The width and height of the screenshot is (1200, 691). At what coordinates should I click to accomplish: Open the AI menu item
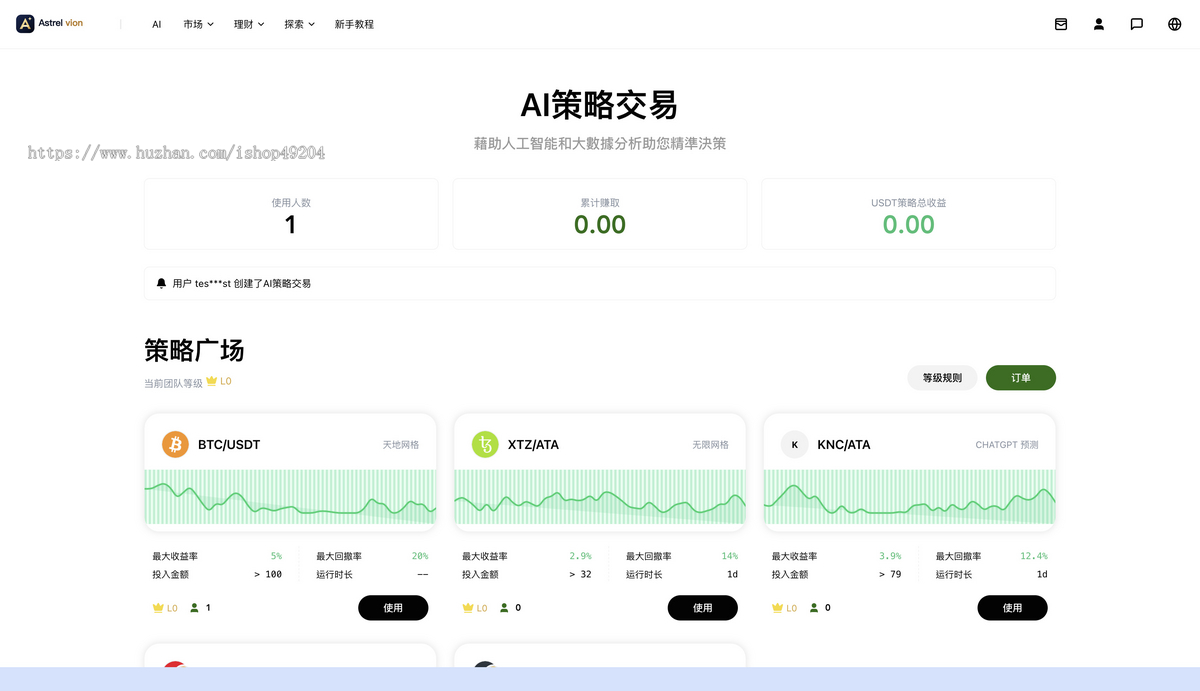coord(157,24)
